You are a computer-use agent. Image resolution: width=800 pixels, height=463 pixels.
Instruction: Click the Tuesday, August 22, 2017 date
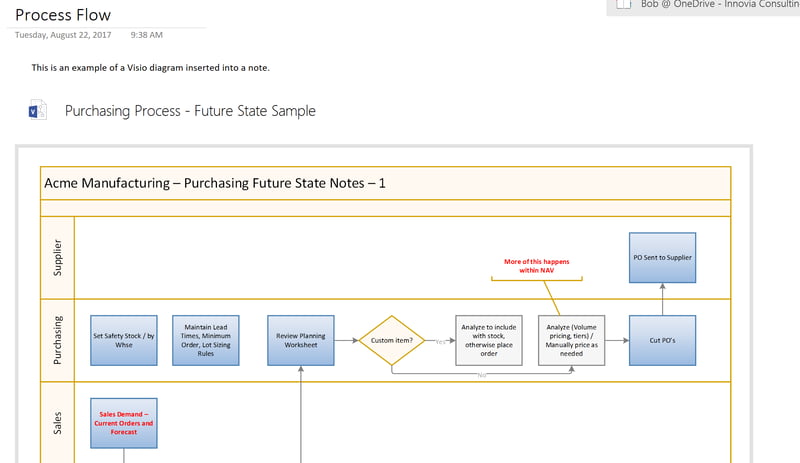(x=62, y=35)
